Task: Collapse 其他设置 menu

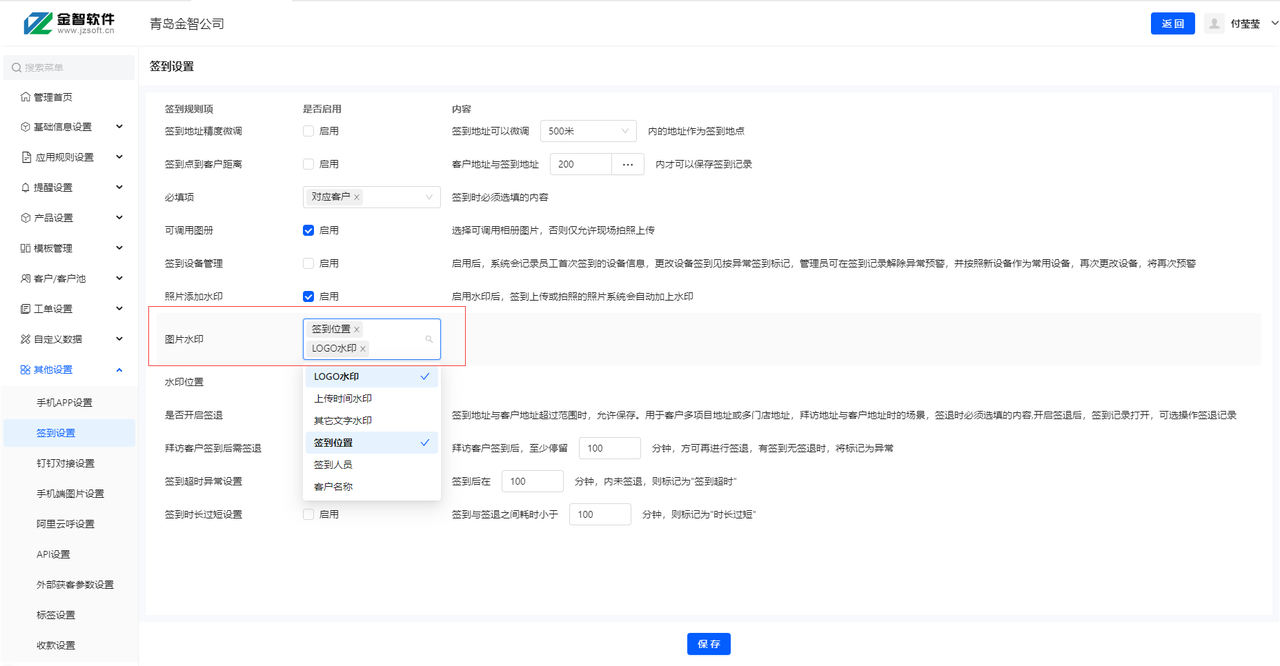Action: (x=68, y=369)
